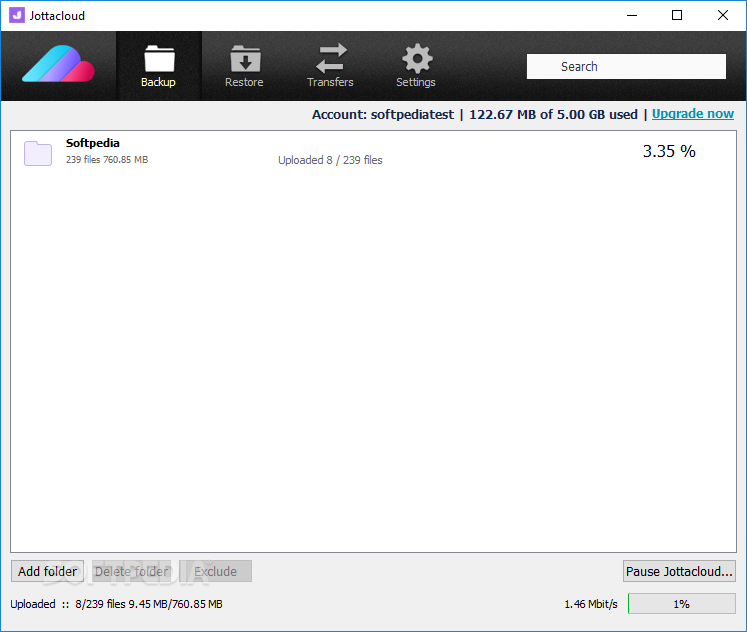
Task: Click the 1.46 Mbit/s speed readout
Action: point(591,604)
